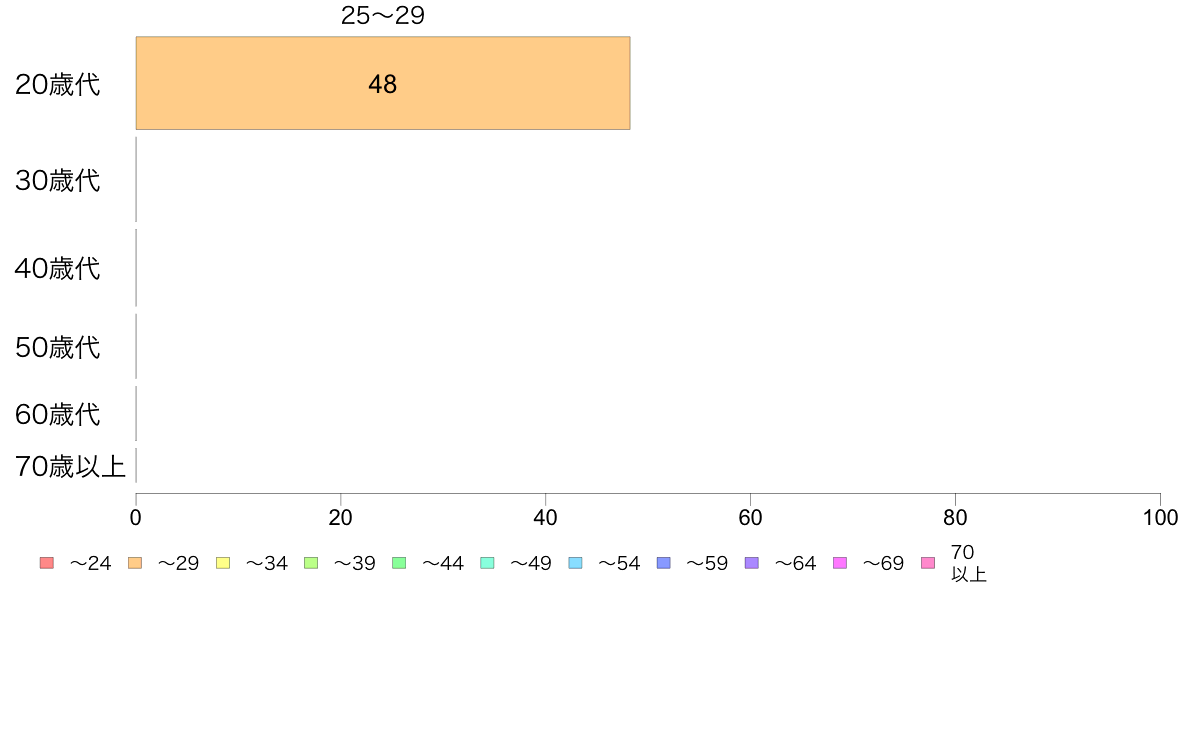Click the ~59 blue legend swatch
The height and width of the screenshot is (736, 1188).
[x=664, y=563]
